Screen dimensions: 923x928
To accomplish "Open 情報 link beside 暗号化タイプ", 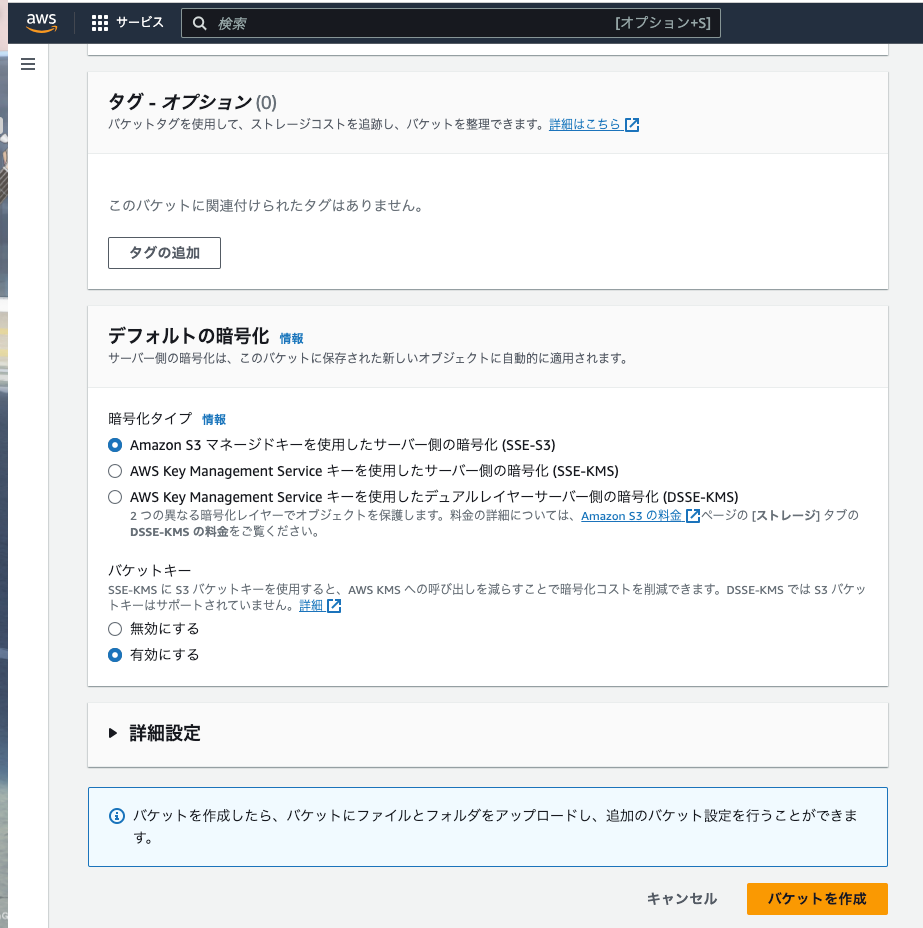I will click(214, 419).
